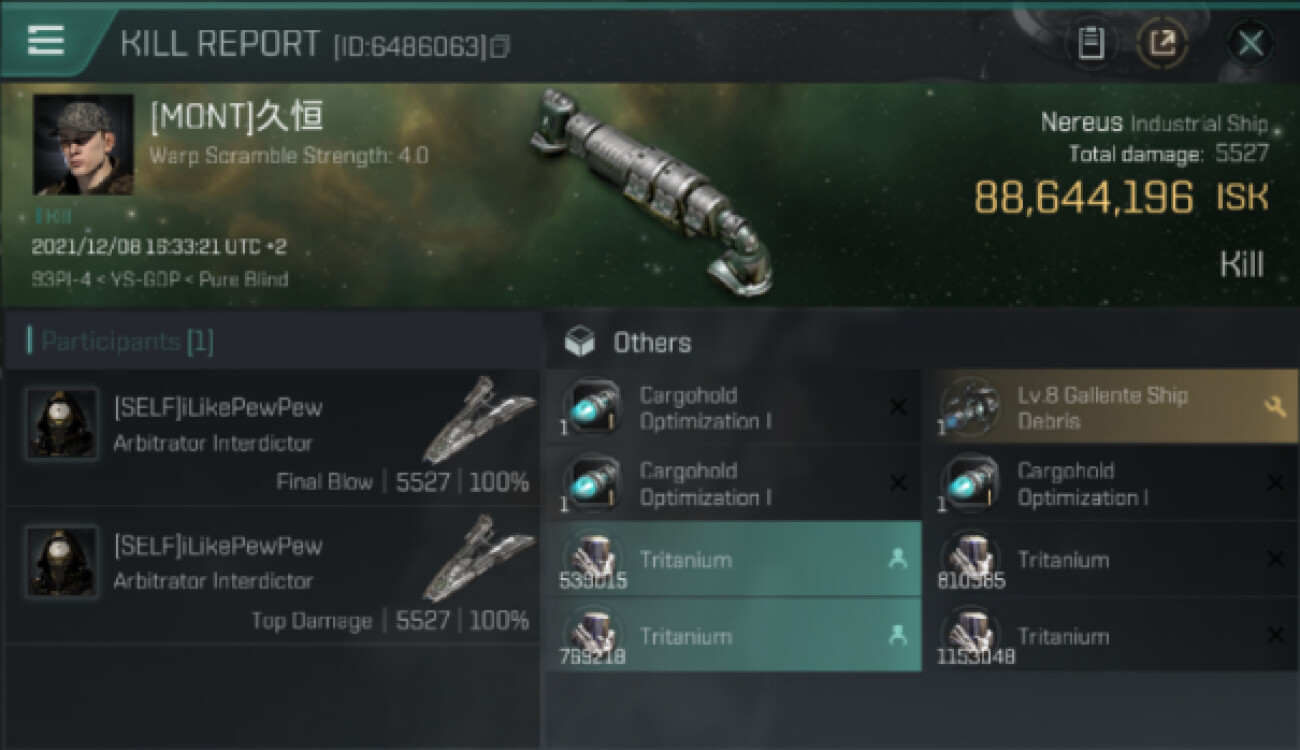Open the clipboard notes icon
Image resolution: width=1300 pixels, height=750 pixels.
point(1091,43)
